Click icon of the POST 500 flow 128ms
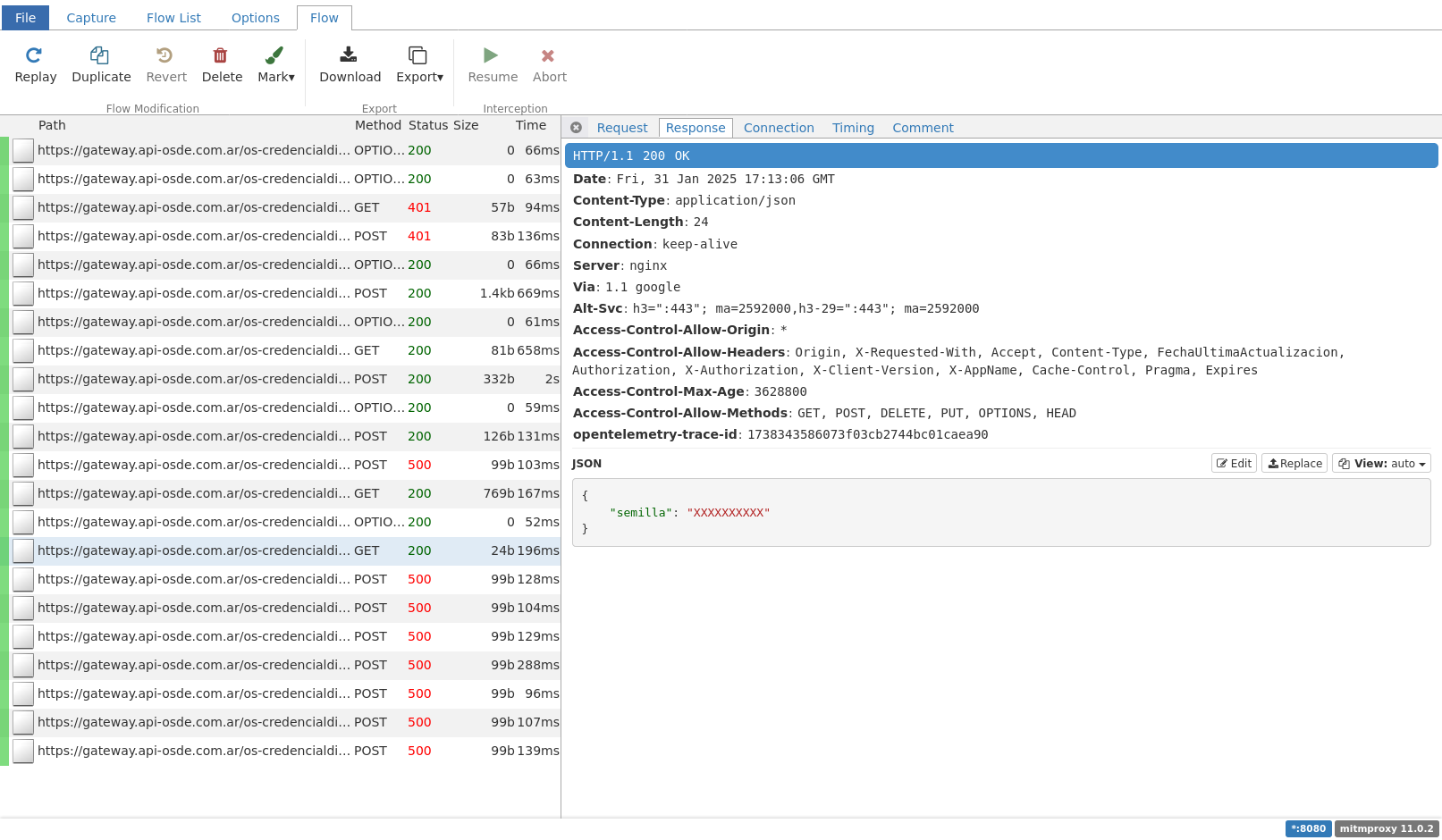The height and width of the screenshot is (840, 1442). point(23,579)
